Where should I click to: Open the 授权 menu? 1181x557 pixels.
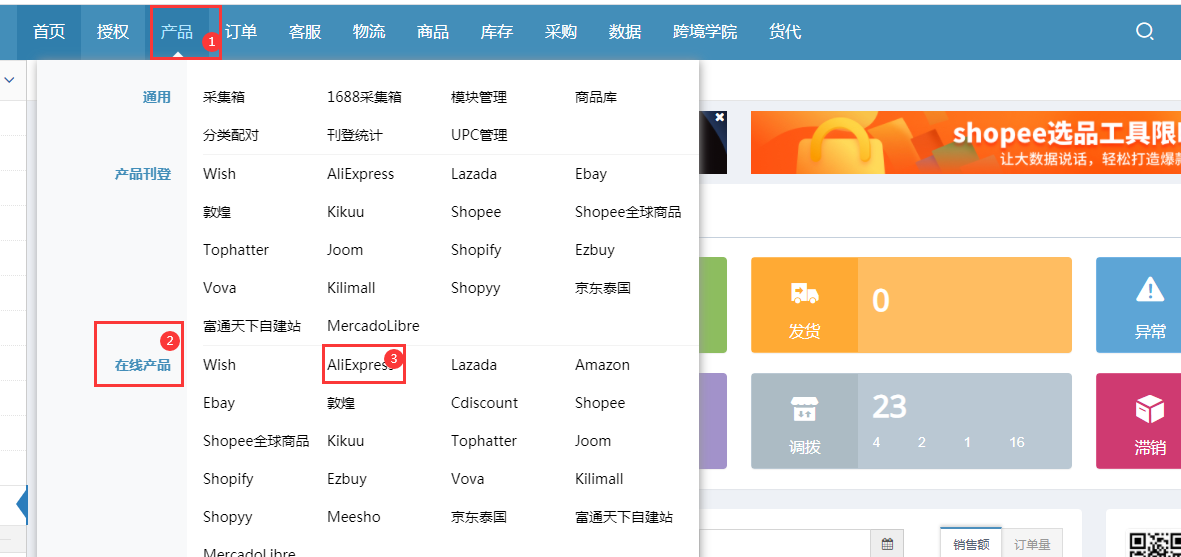point(112,31)
